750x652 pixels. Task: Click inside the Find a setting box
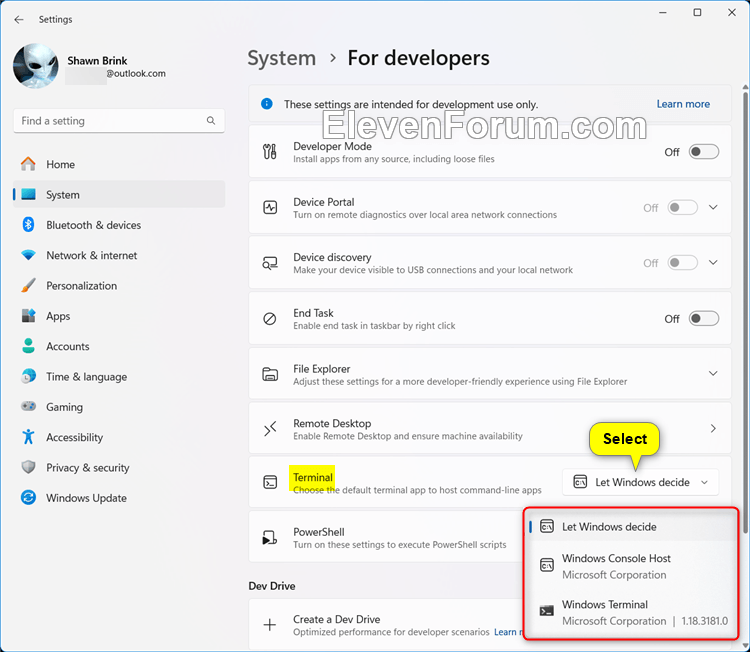coord(119,121)
